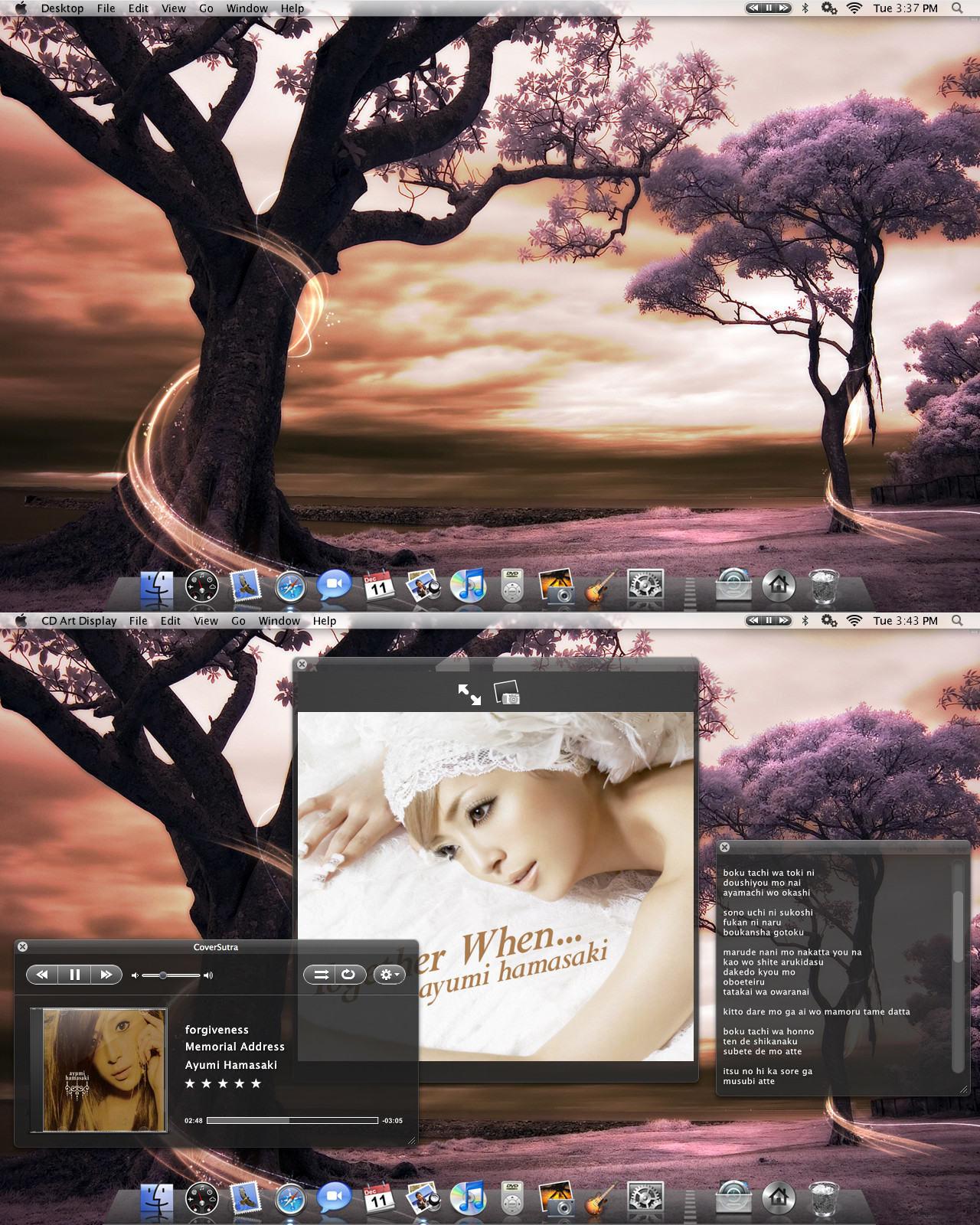Open Photo Booth in the lower dock
This screenshot has height=1225, width=980.
pos(557,1199)
